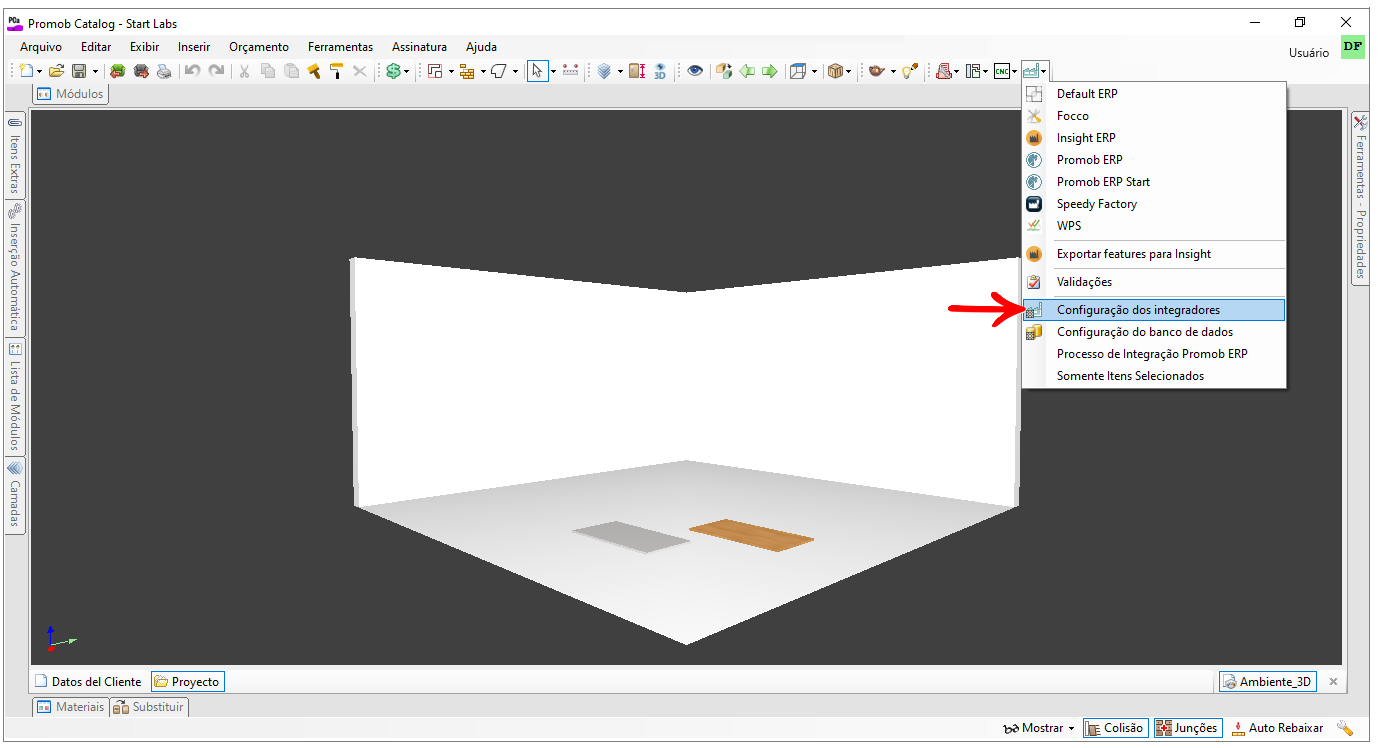Click the brick wall builder icon

(x=466, y=71)
